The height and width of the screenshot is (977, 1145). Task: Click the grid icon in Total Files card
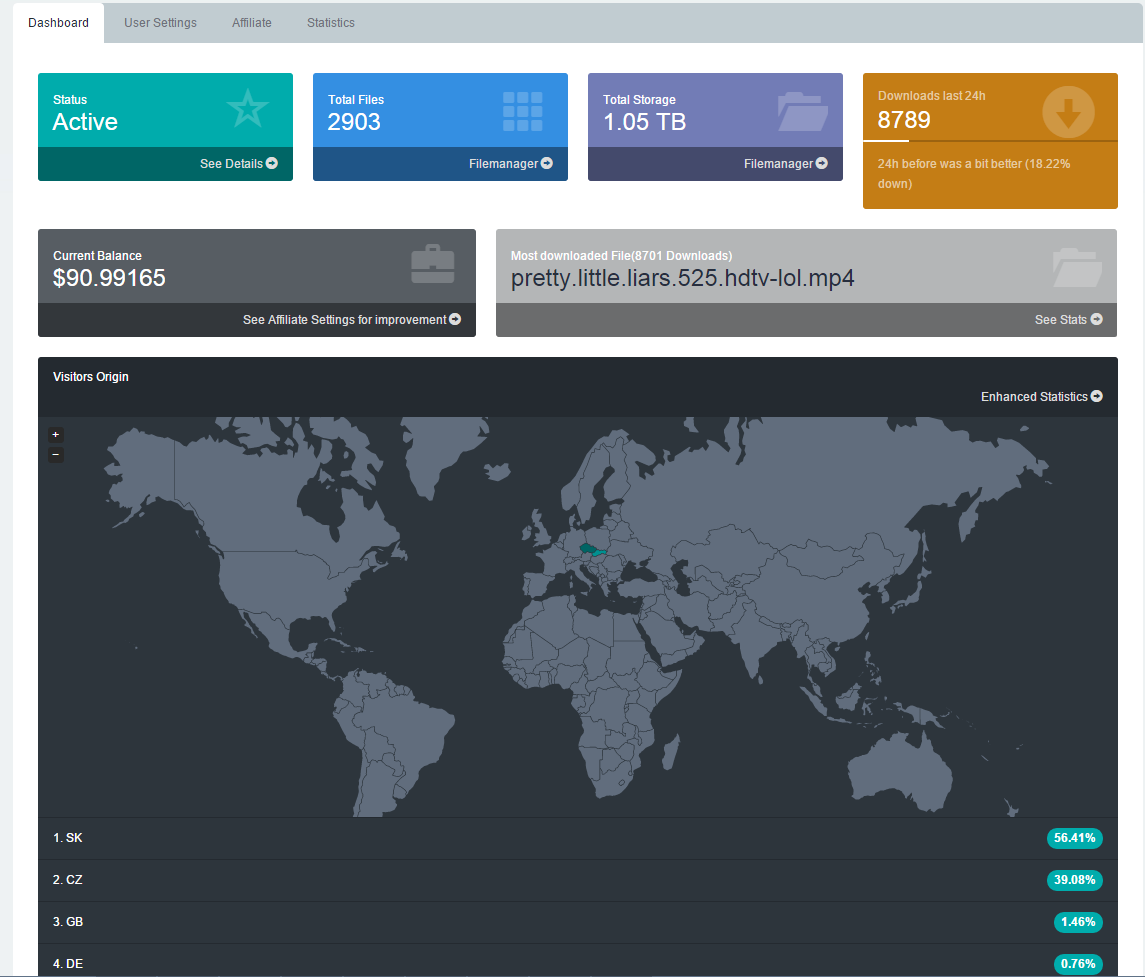click(x=523, y=112)
